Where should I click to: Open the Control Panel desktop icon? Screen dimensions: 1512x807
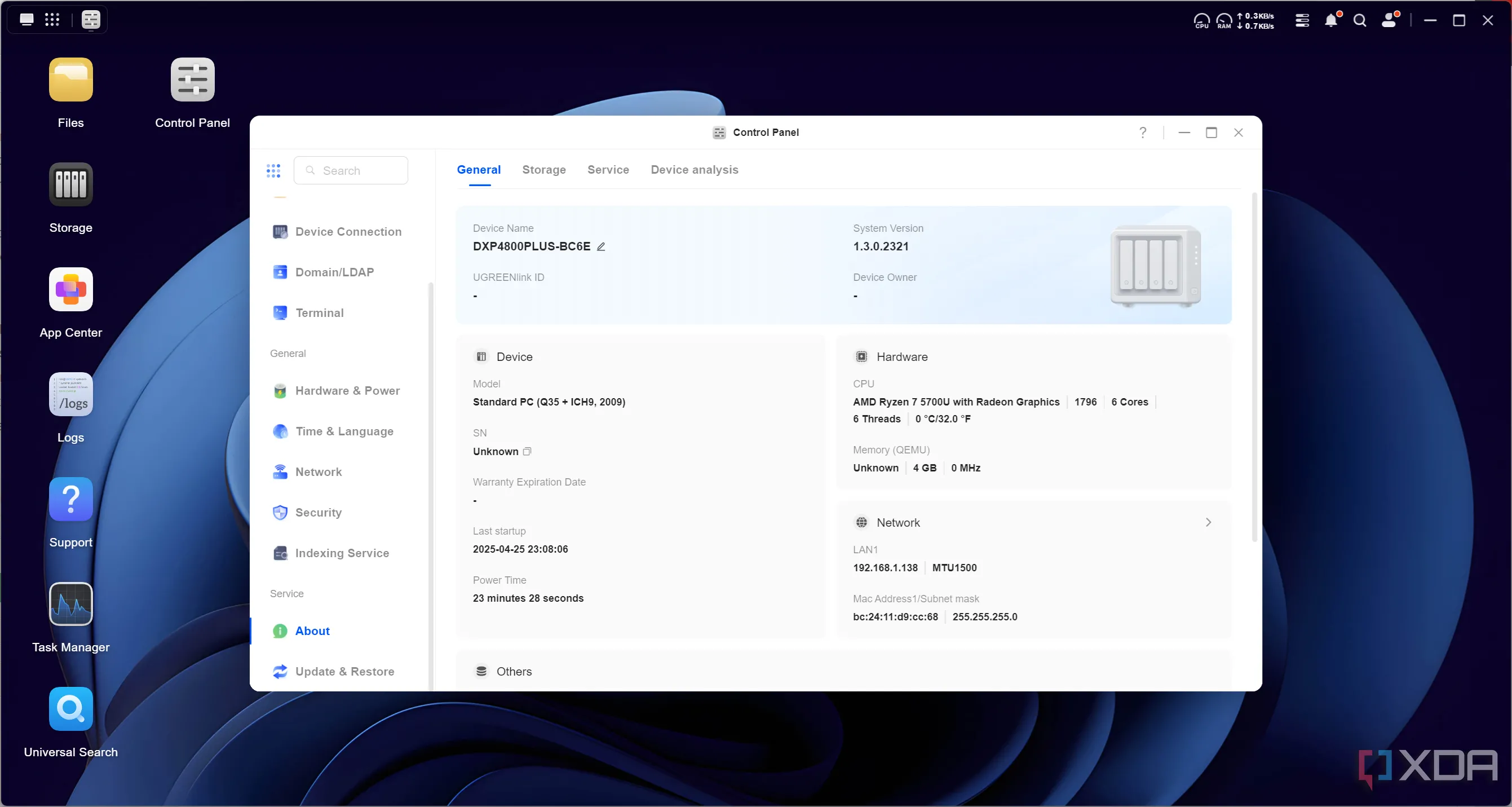click(x=192, y=80)
